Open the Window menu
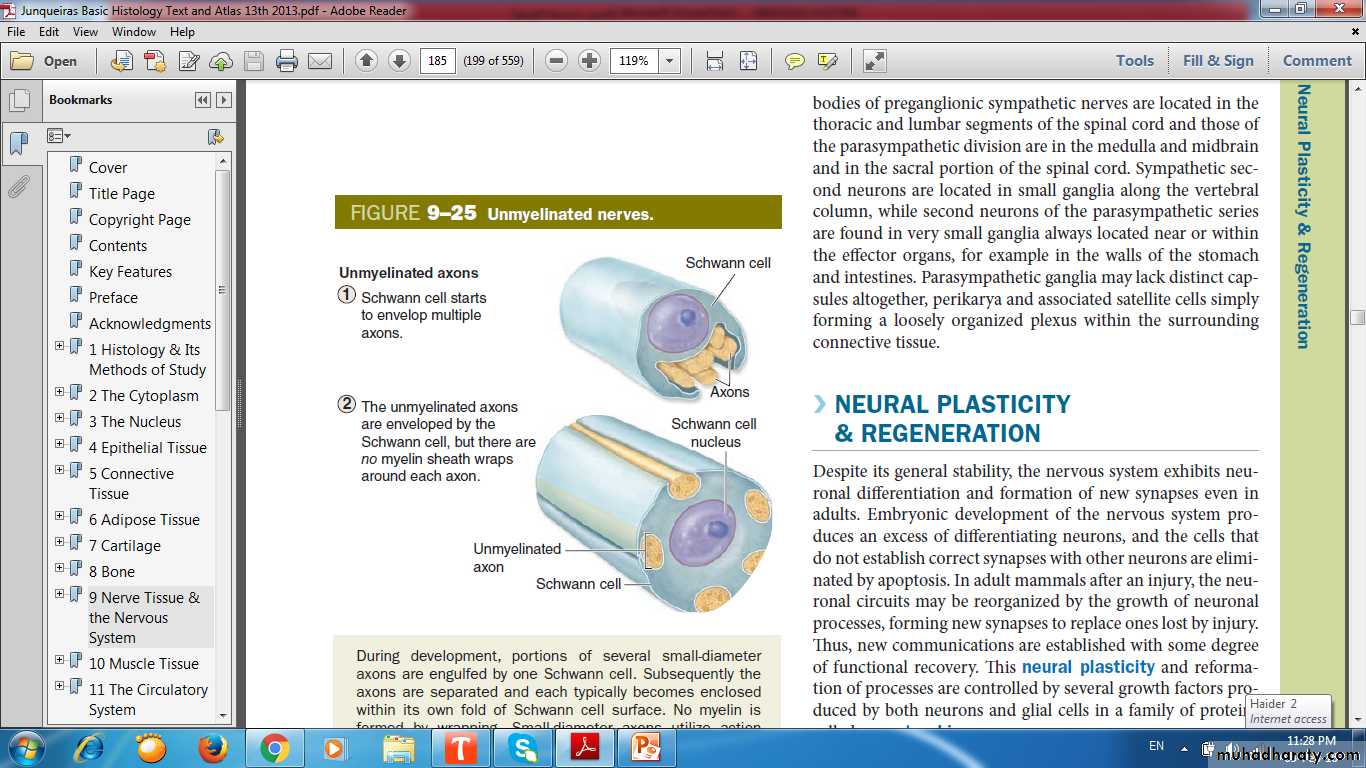The image size is (1366, 768). [x=134, y=32]
